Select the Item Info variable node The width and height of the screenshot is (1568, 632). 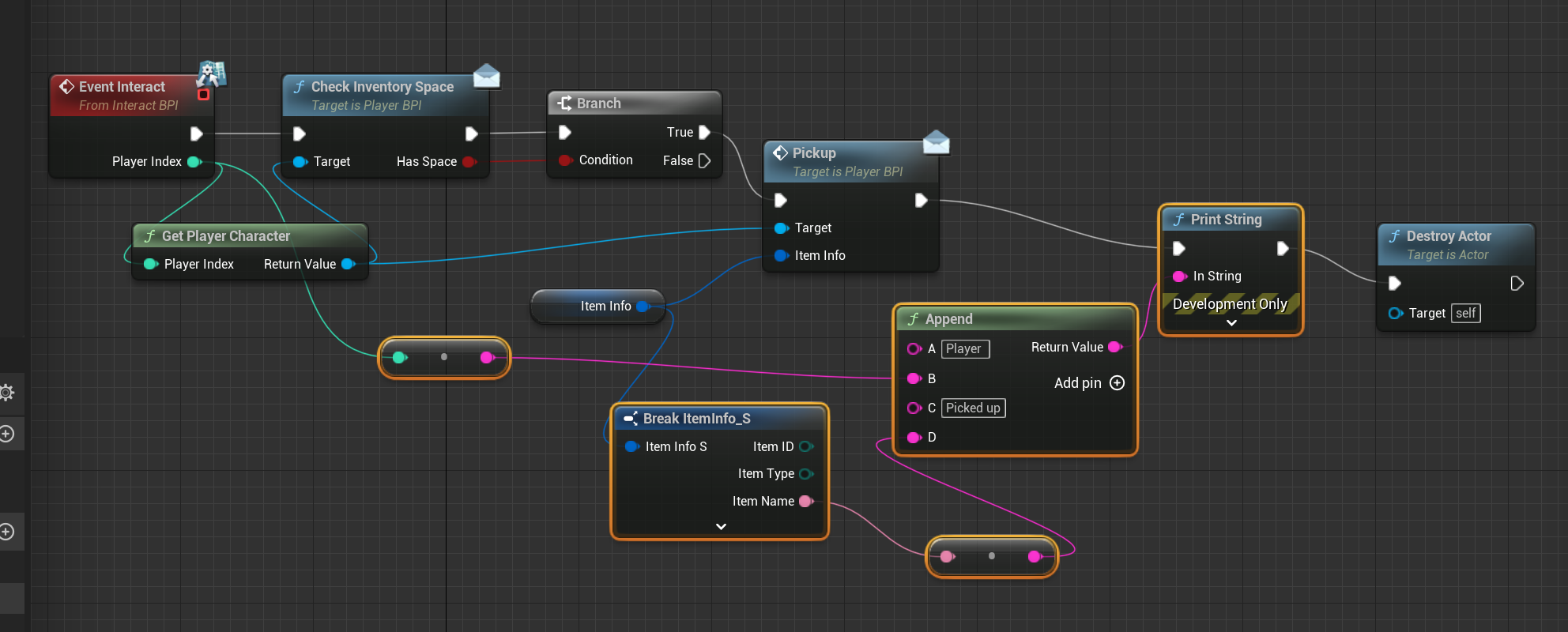[597, 307]
